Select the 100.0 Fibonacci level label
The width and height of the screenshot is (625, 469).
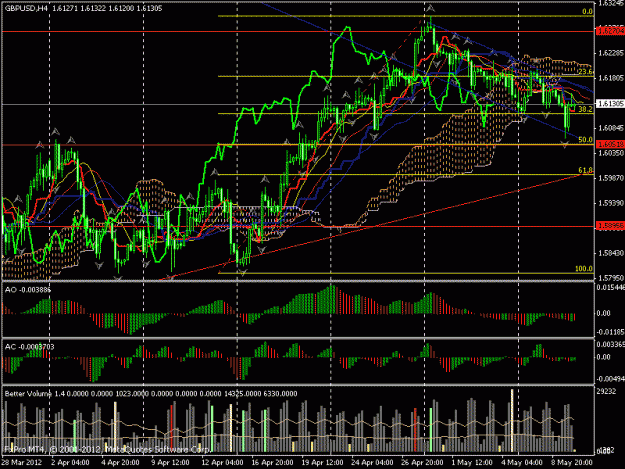point(584,269)
